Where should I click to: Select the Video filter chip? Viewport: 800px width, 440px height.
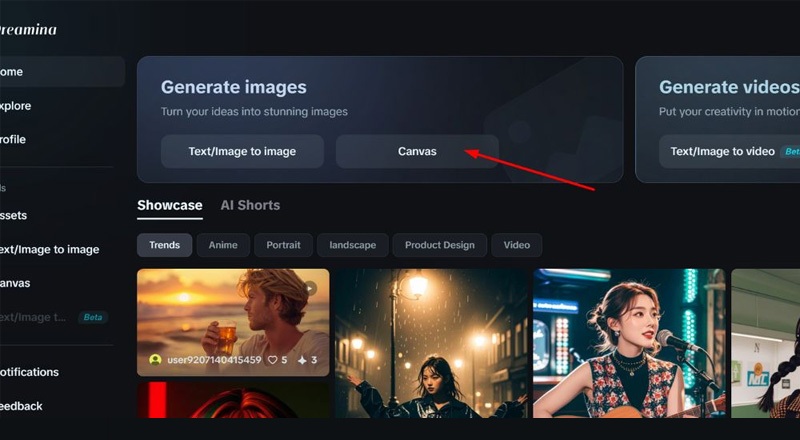point(517,245)
